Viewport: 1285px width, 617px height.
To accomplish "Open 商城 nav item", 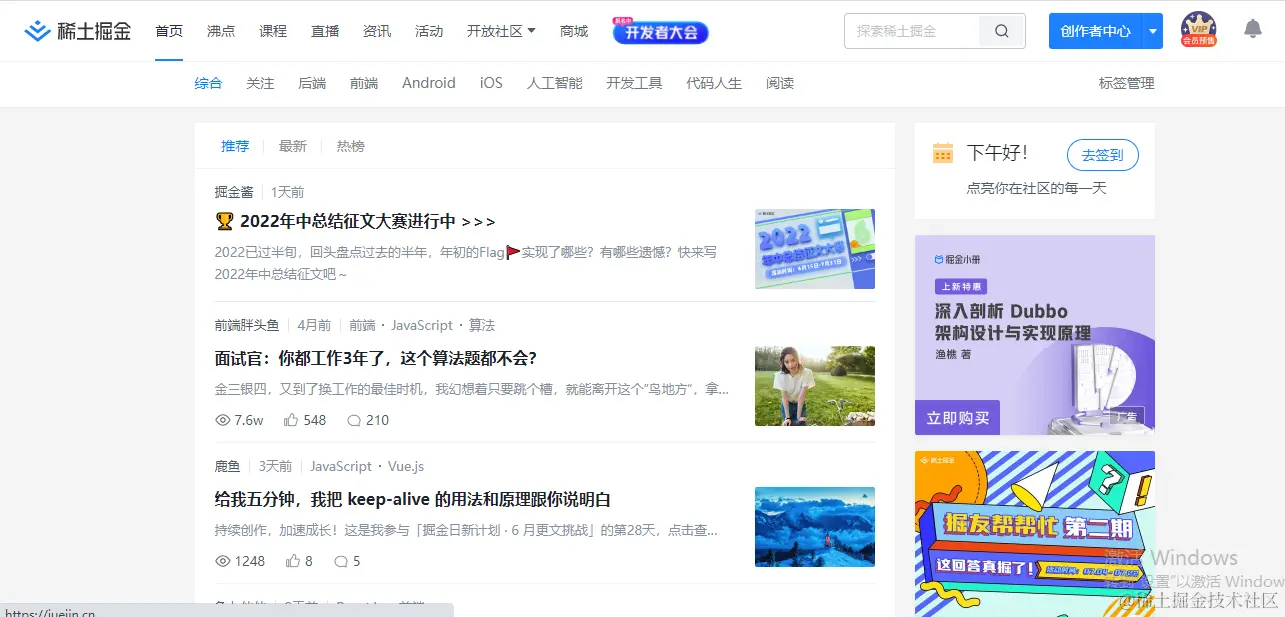I will (574, 31).
